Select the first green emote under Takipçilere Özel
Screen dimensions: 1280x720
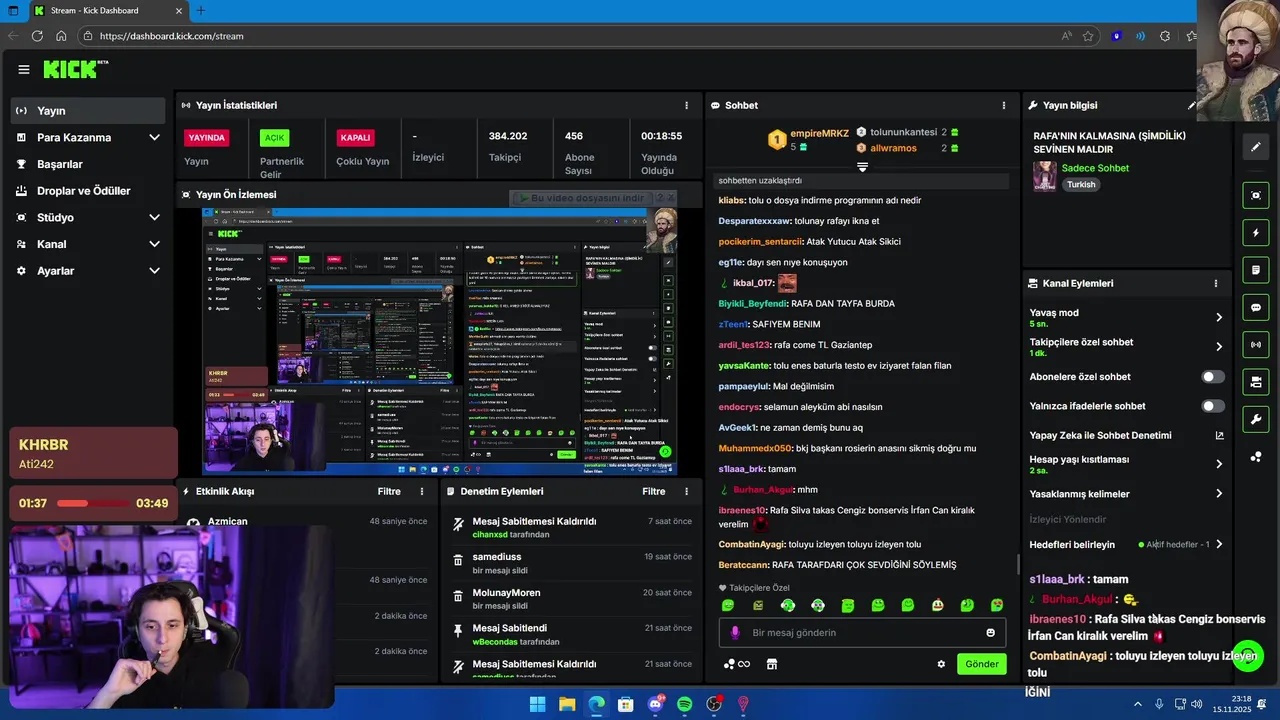(728, 605)
